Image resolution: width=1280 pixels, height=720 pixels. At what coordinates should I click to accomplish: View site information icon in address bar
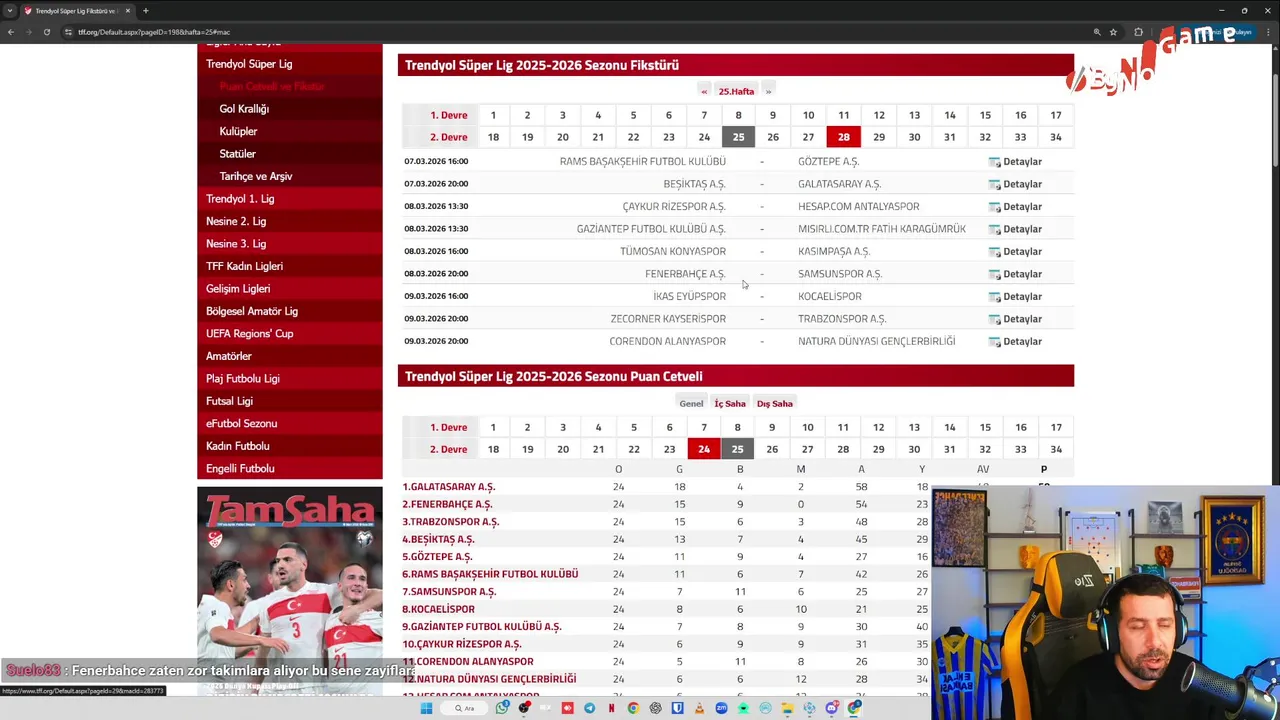[68, 32]
